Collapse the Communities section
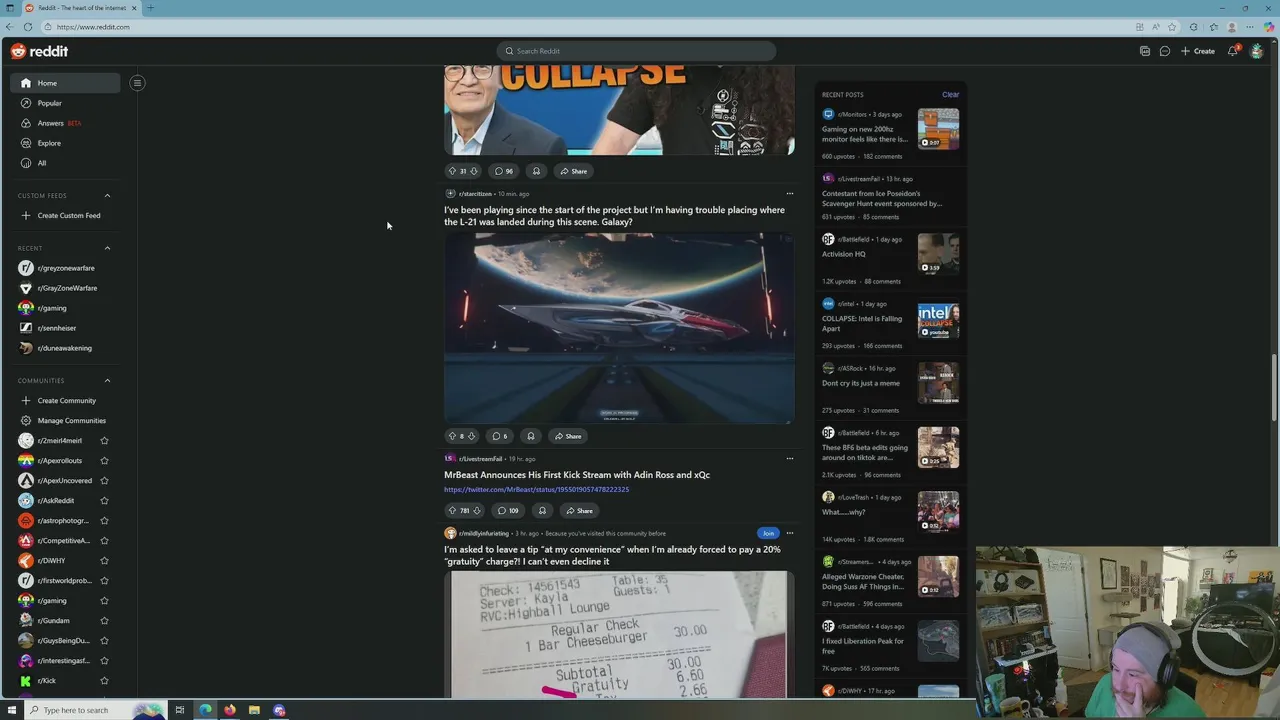Image resolution: width=1280 pixels, height=720 pixels. tap(107, 381)
